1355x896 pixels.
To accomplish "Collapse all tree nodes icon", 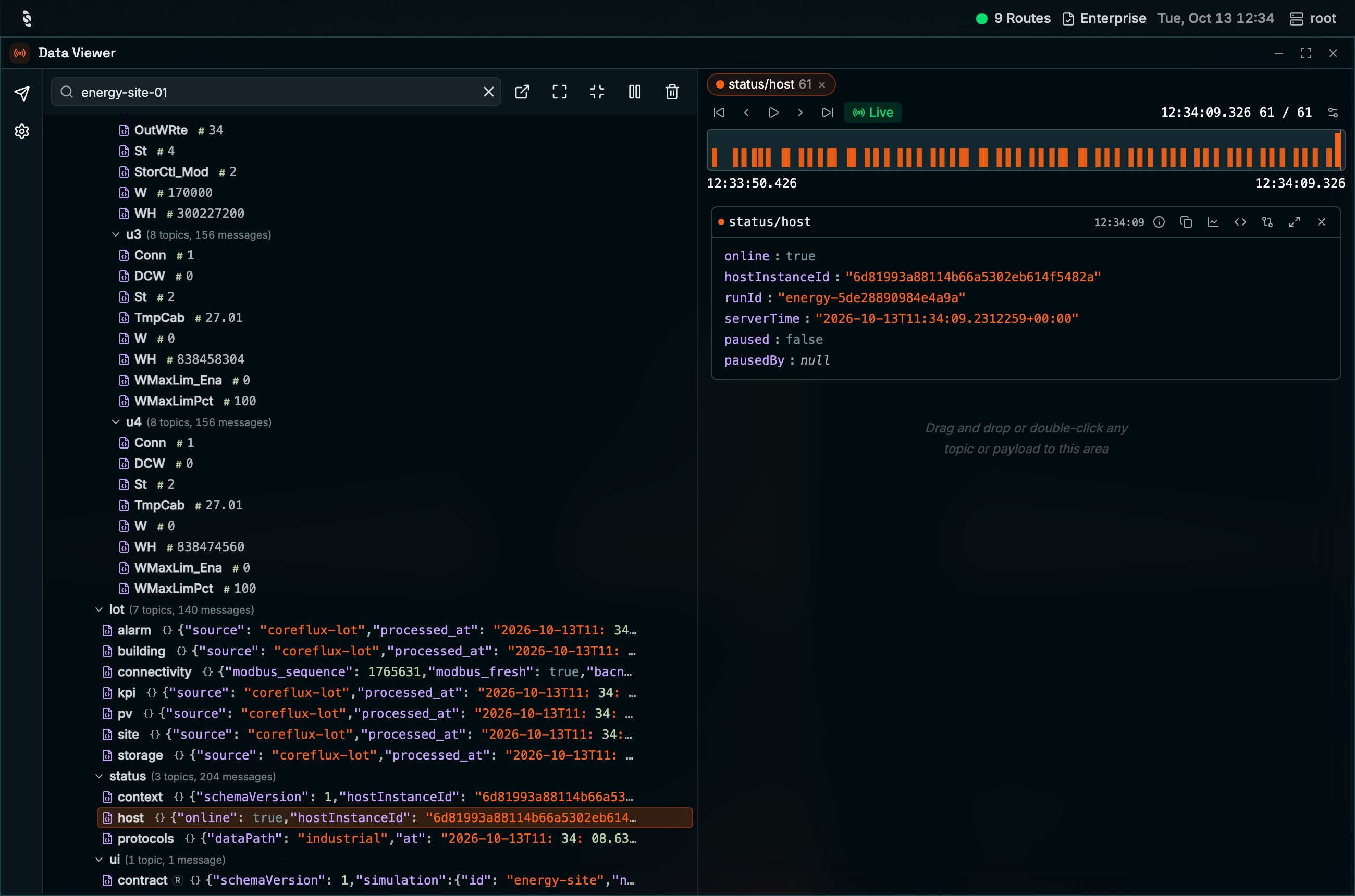I will pyautogui.click(x=597, y=92).
